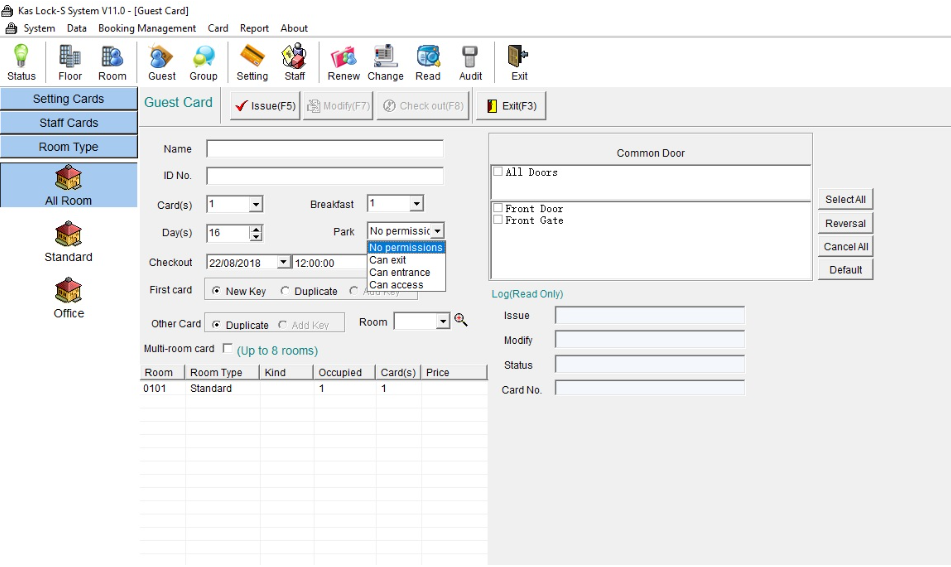Click the Status lightbulb toolbar icon

point(21,62)
